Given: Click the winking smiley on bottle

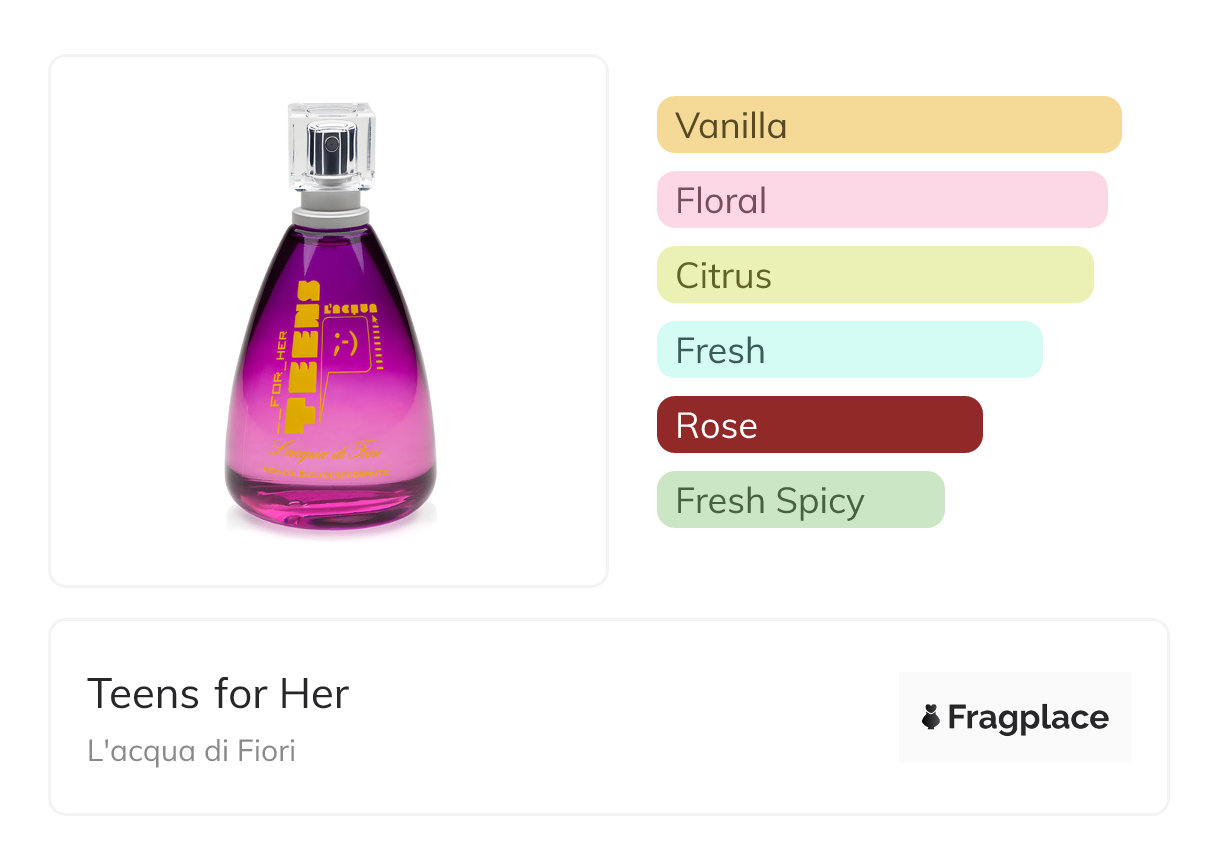Looking at the screenshot, I should (343, 344).
